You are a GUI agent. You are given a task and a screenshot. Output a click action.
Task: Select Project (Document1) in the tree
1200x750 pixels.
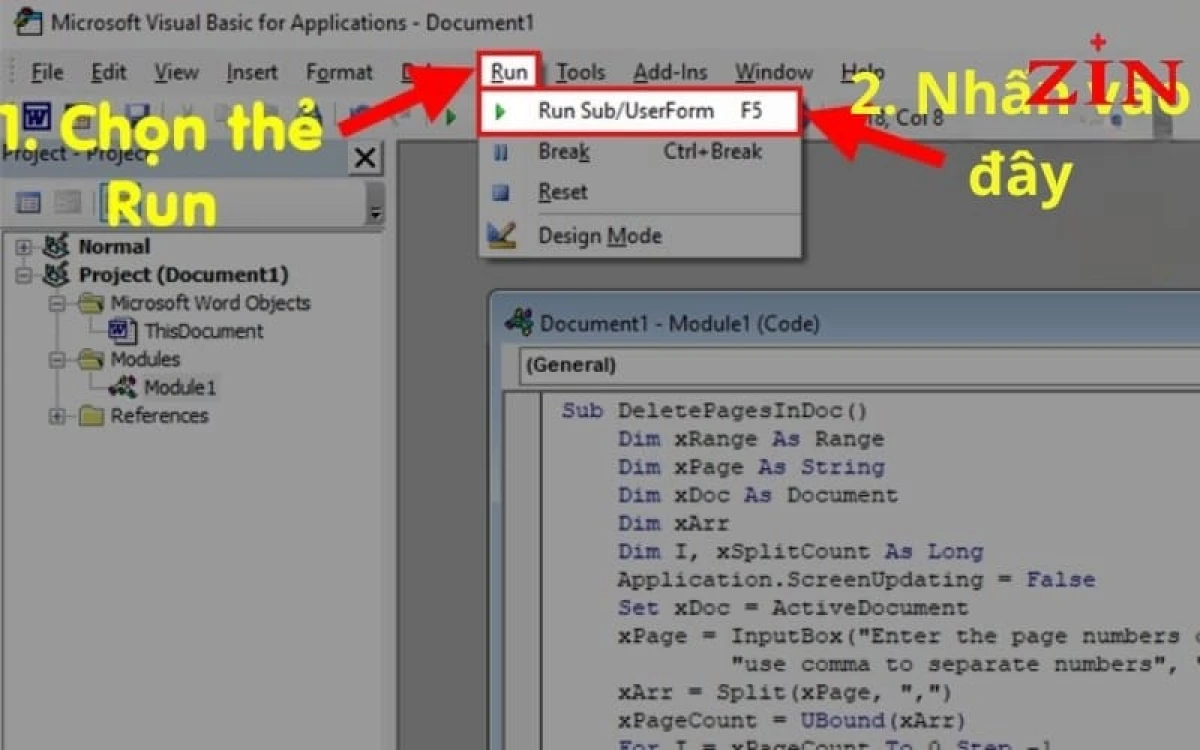183,275
